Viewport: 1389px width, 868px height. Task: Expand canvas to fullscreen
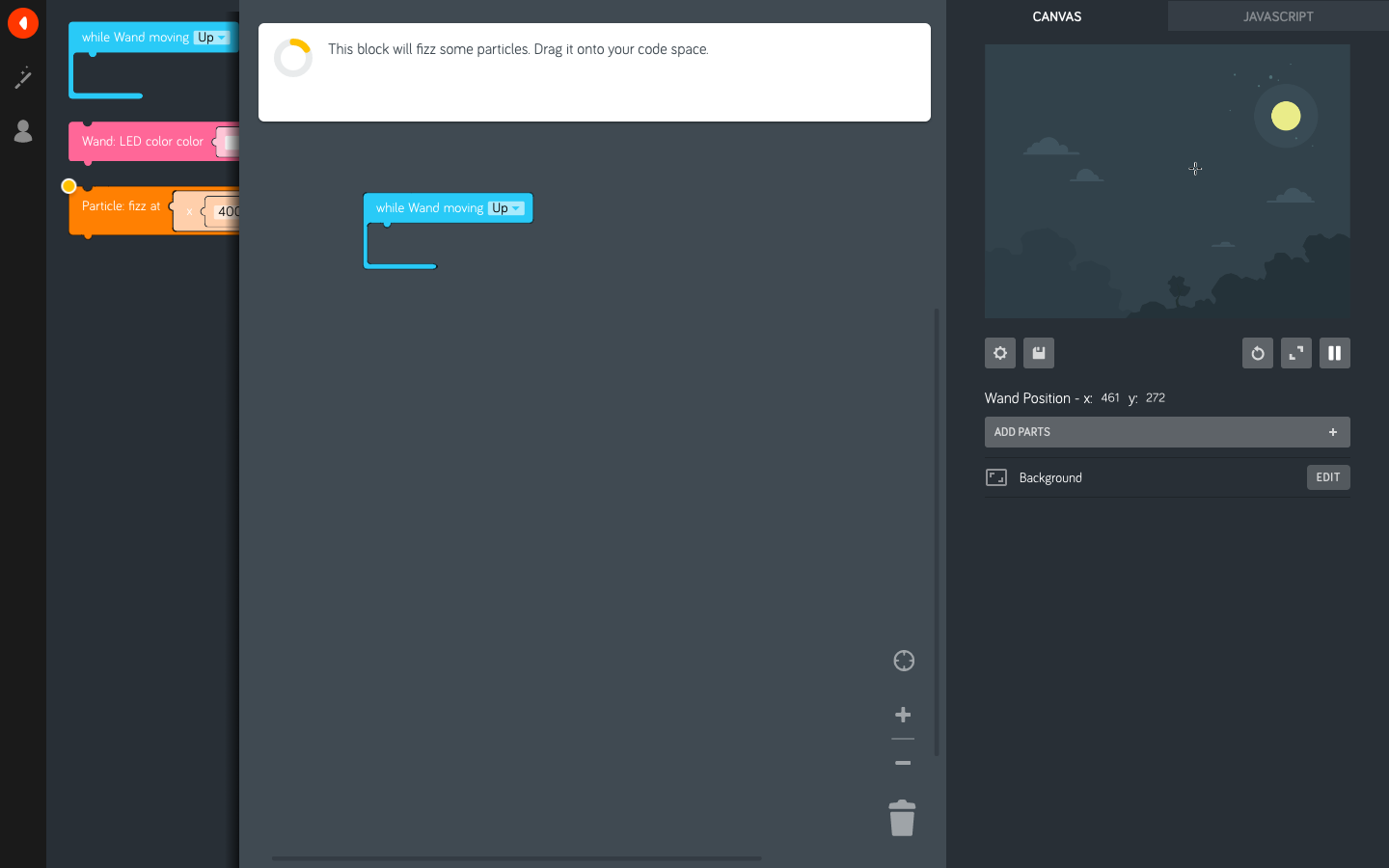tap(1296, 353)
